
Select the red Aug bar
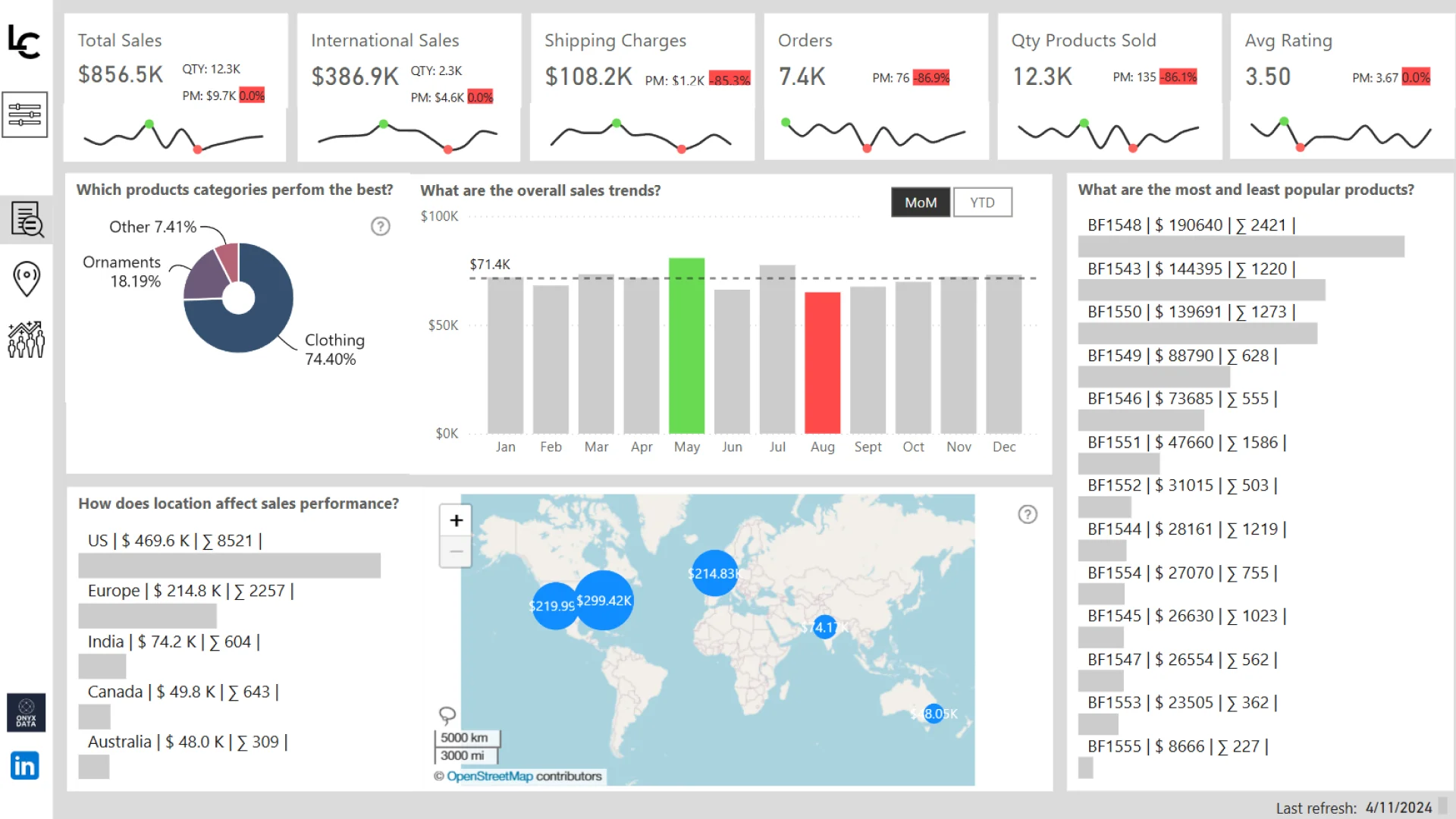click(822, 362)
